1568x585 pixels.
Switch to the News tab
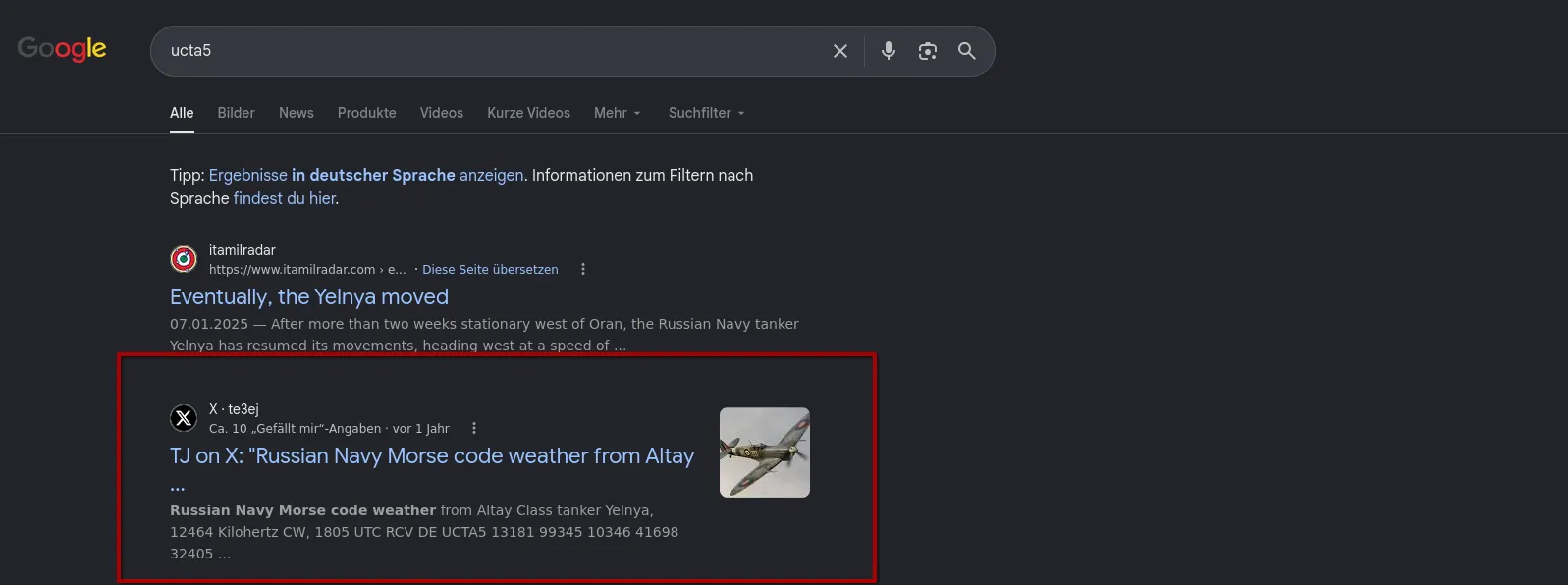pyautogui.click(x=297, y=113)
